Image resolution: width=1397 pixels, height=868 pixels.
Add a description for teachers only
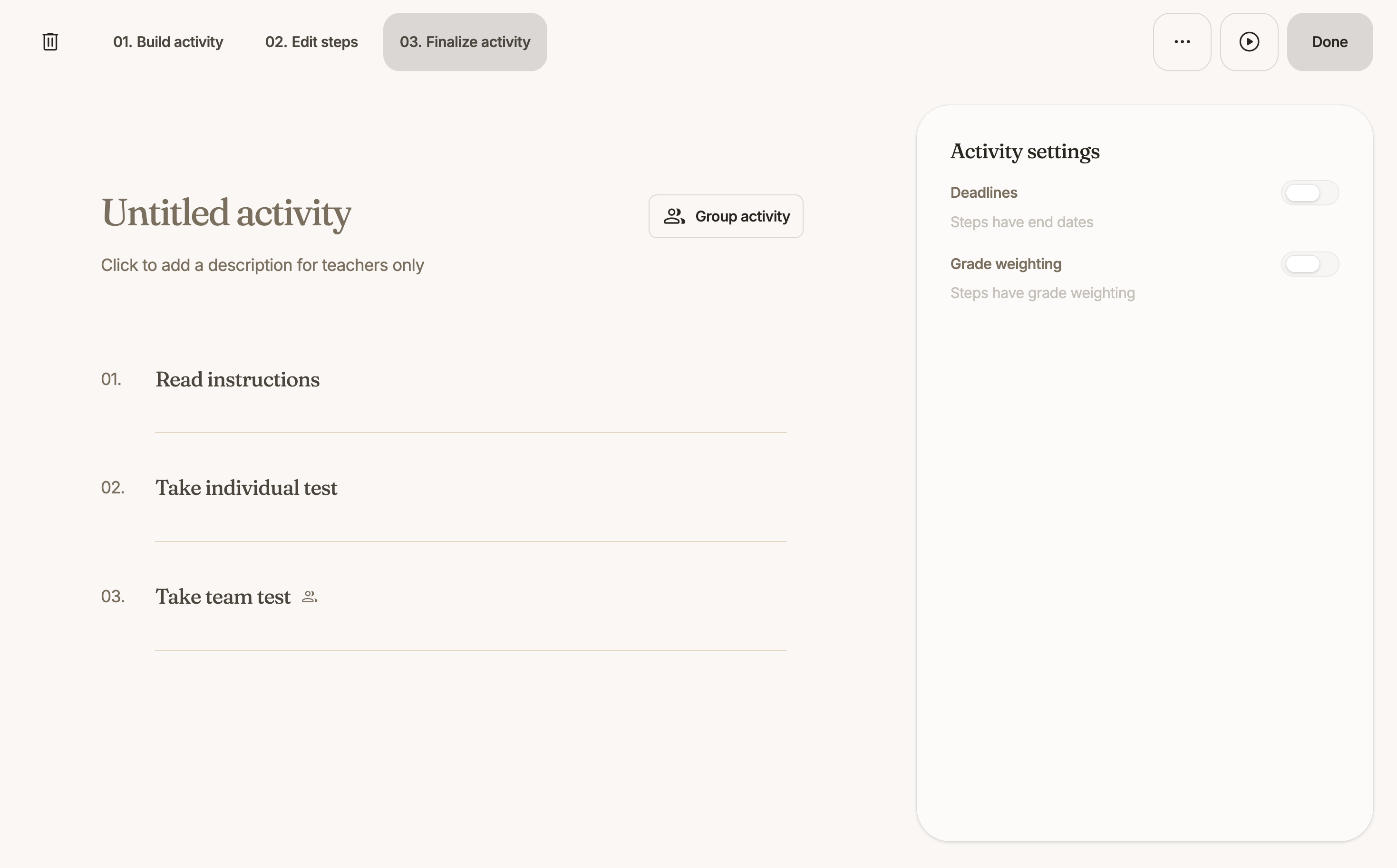coord(262,265)
